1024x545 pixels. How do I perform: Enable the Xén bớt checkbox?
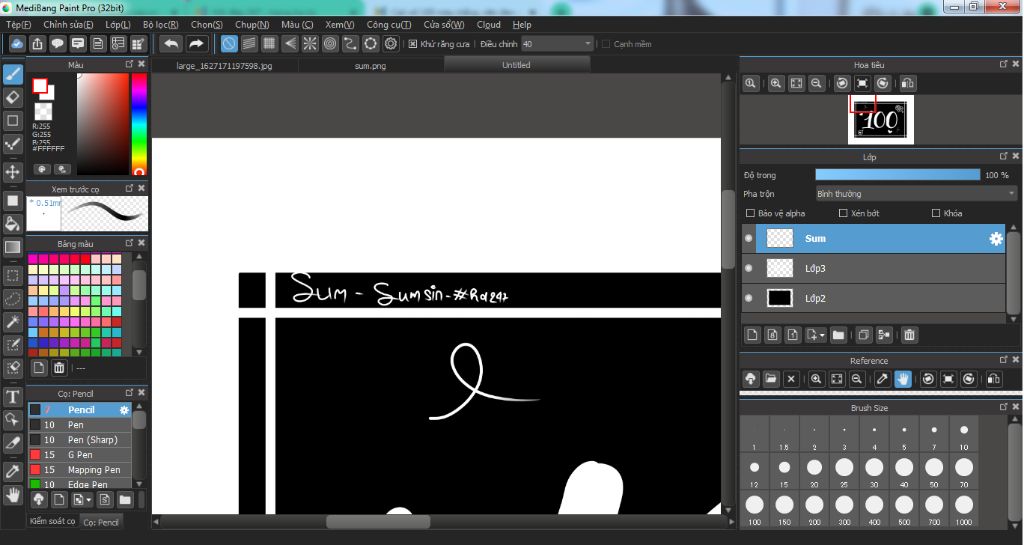pos(843,213)
